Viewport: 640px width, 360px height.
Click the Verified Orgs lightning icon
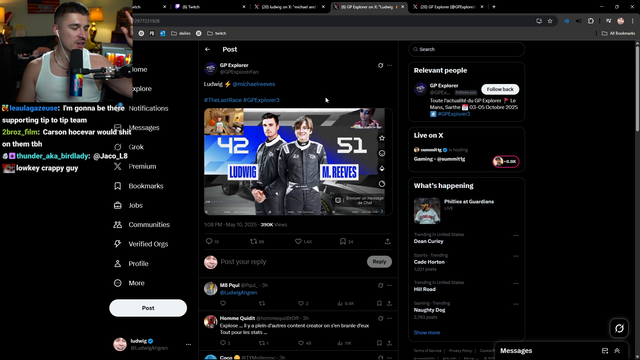[118, 244]
